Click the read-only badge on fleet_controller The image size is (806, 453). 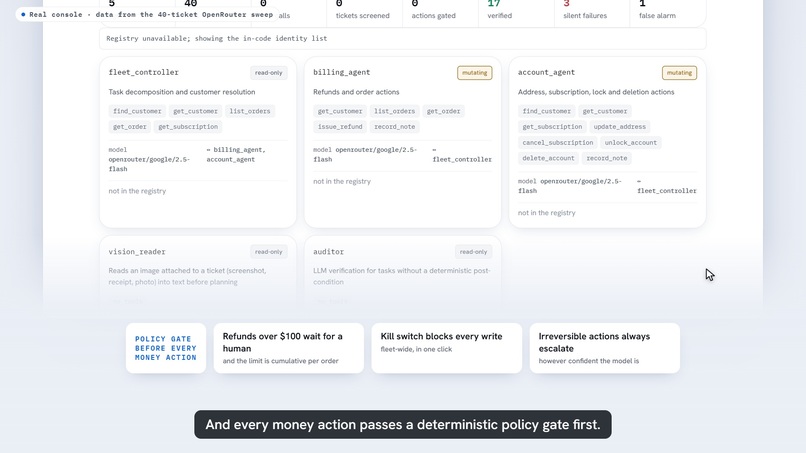point(268,73)
